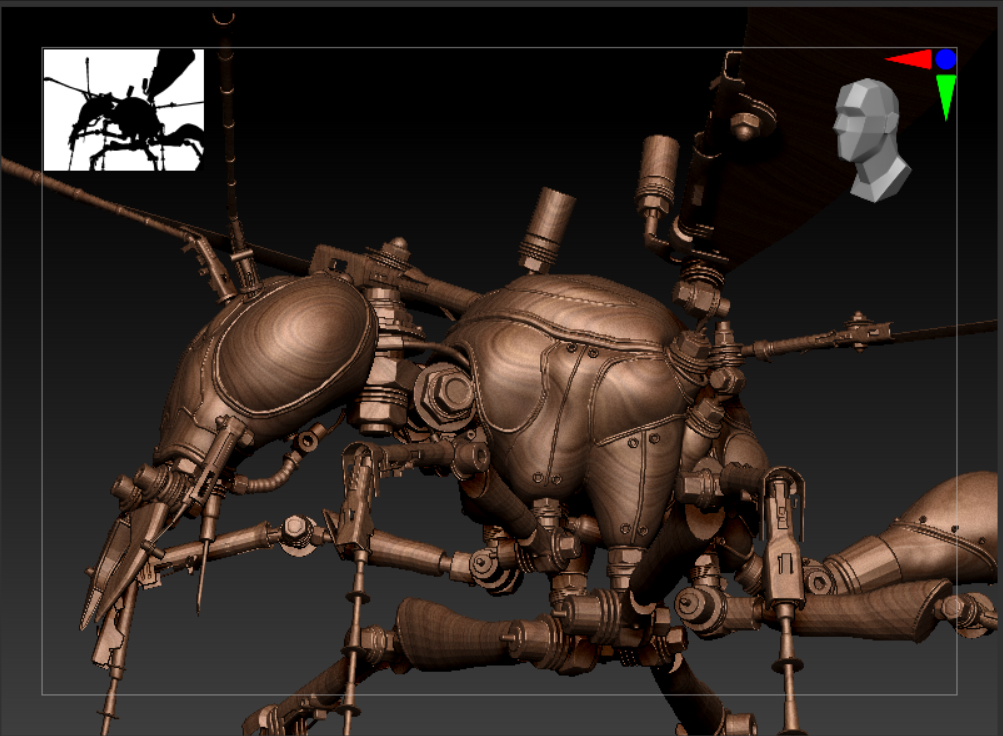The width and height of the screenshot is (1003, 736).
Task: Click the gray polygonal head orientation gizmo
Action: click(873, 140)
